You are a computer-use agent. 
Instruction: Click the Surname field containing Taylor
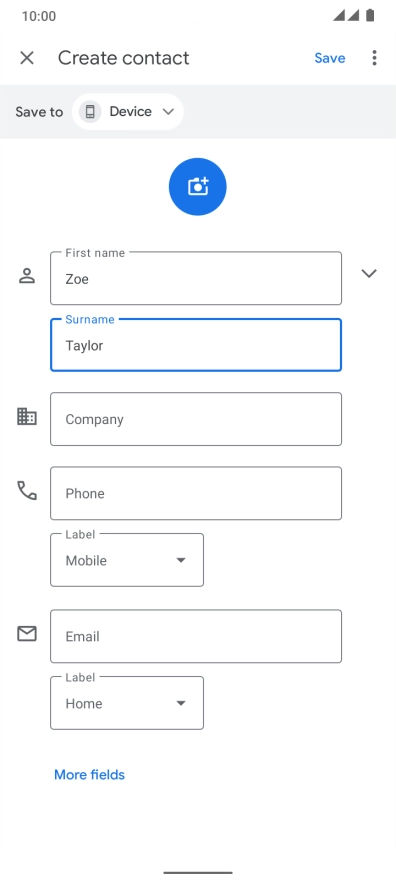point(196,345)
